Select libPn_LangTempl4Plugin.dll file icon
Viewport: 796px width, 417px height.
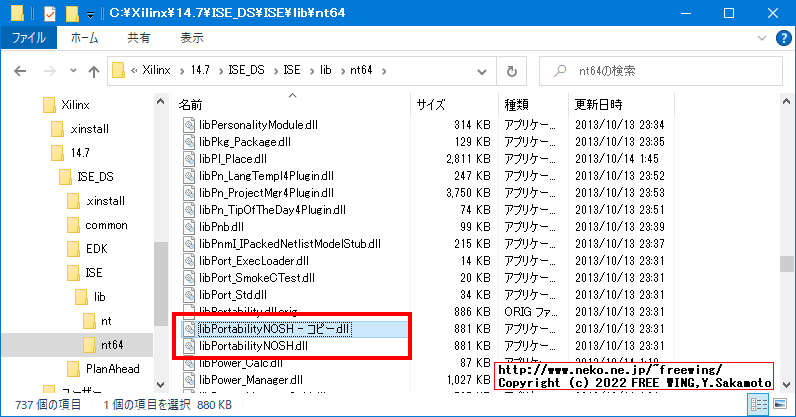pyautogui.click(x=189, y=176)
